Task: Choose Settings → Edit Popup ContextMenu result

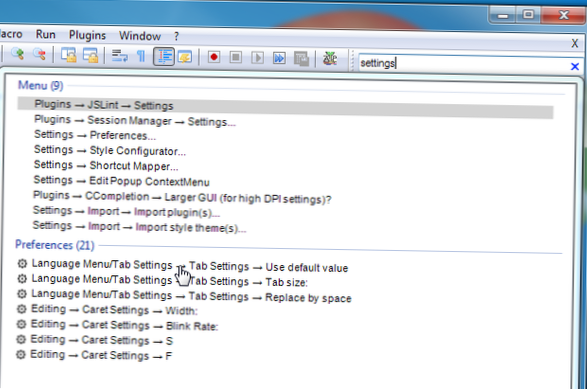Action: click(121, 181)
